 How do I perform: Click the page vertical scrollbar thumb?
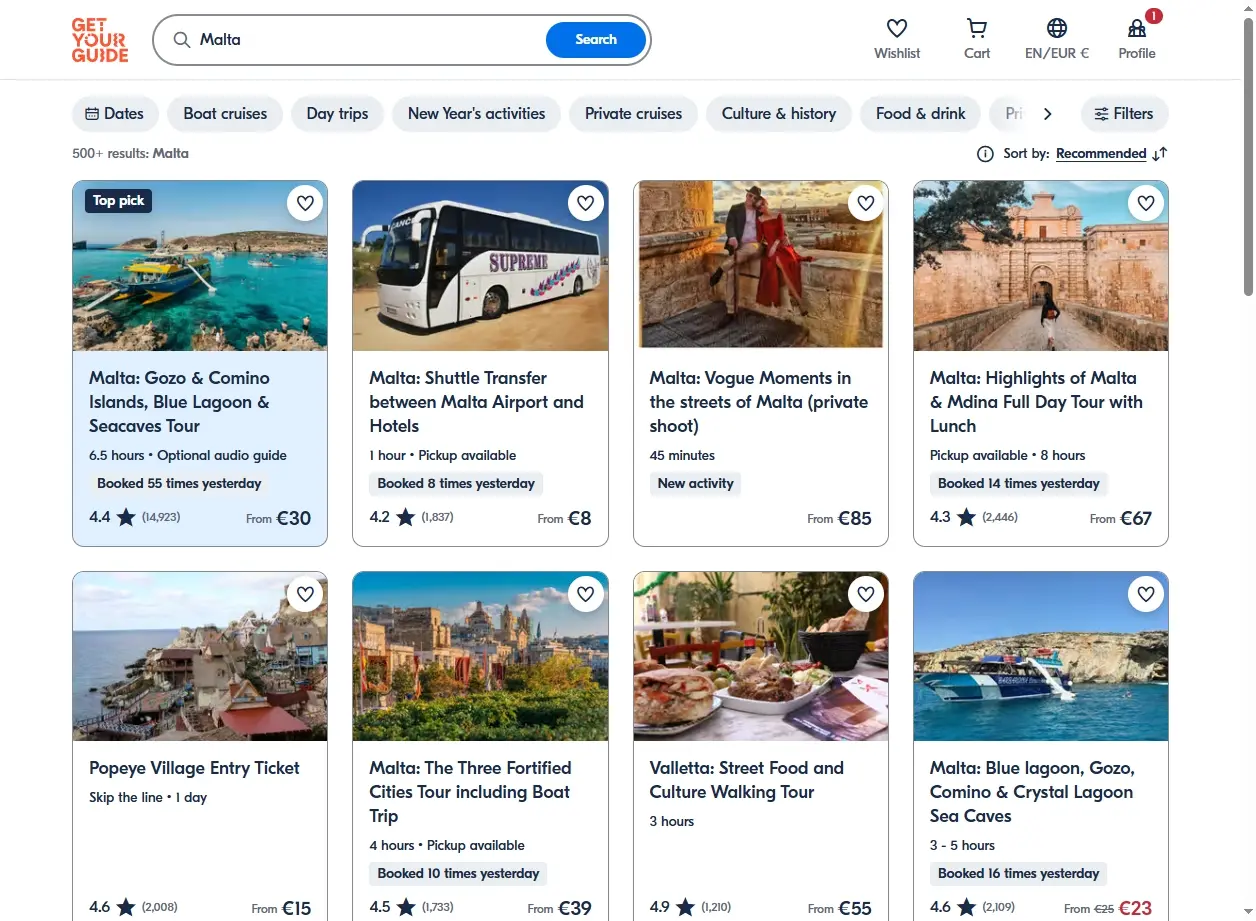1248,157
